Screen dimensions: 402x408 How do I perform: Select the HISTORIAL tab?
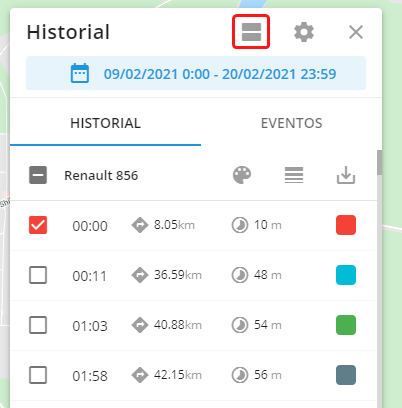[x=105, y=123]
